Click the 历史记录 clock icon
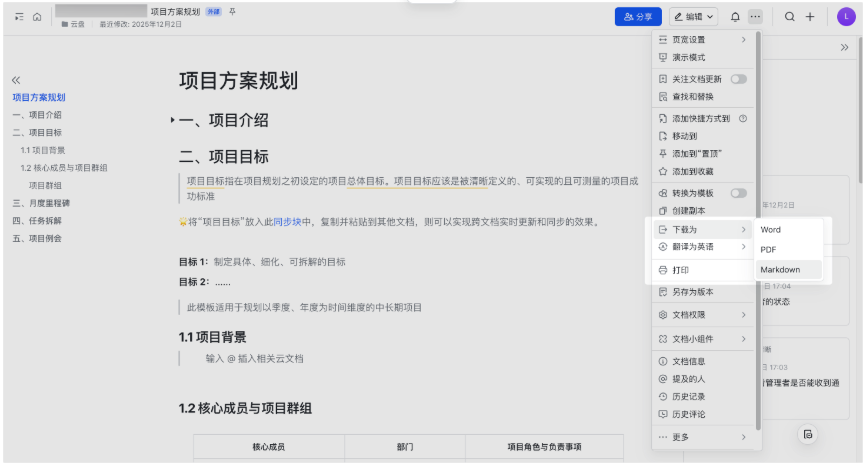The height and width of the screenshot is (468, 868). coord(663,397)
